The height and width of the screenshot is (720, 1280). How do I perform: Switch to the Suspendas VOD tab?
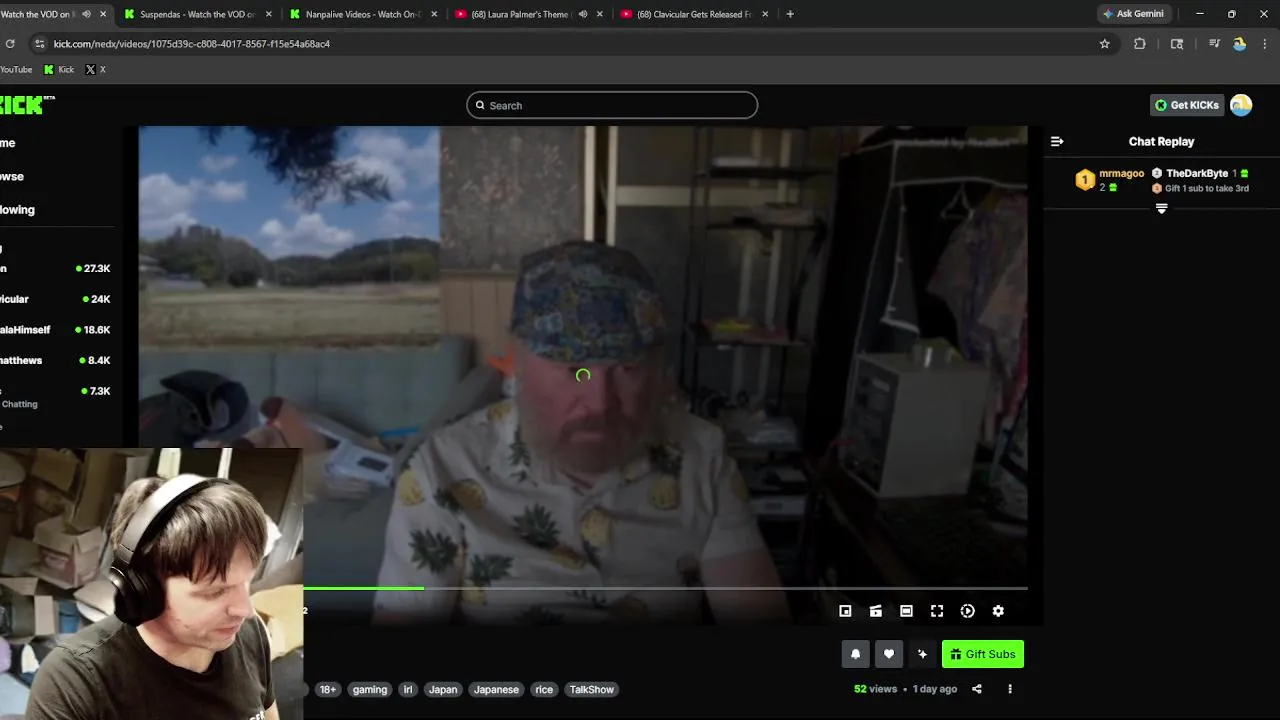click(200, 14)
